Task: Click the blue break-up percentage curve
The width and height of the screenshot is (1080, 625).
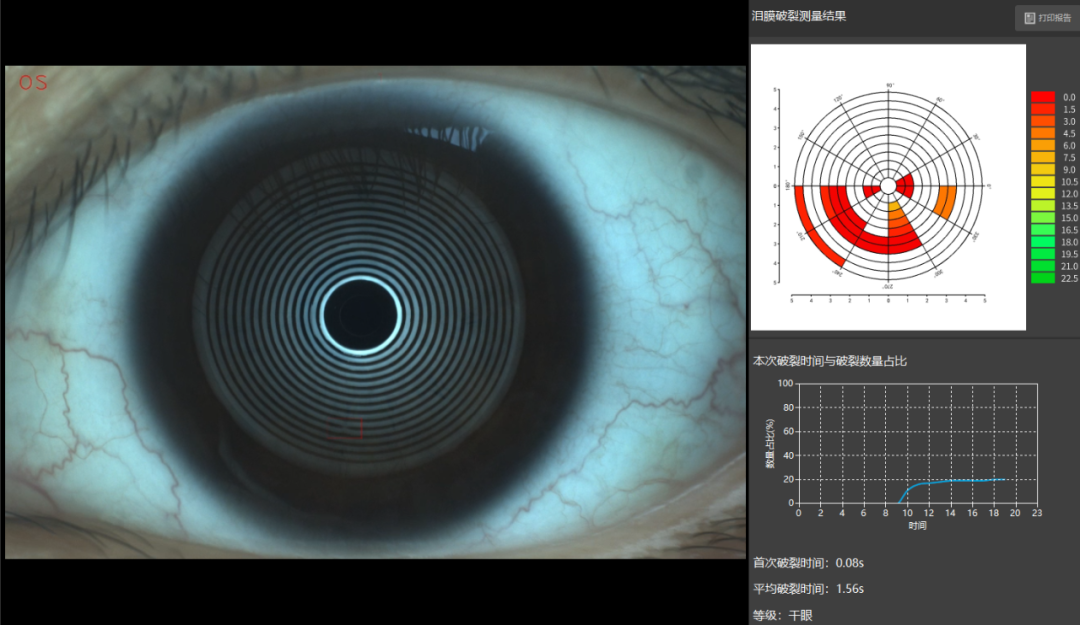Action: (951, 482)
